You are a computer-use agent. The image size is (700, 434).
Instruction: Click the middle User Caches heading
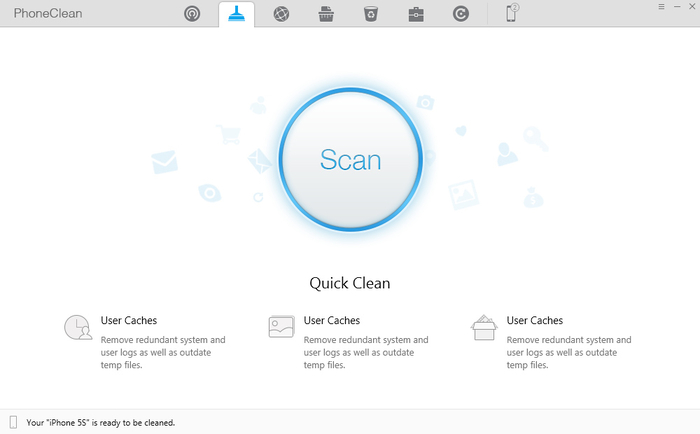(x=331, y=321)
